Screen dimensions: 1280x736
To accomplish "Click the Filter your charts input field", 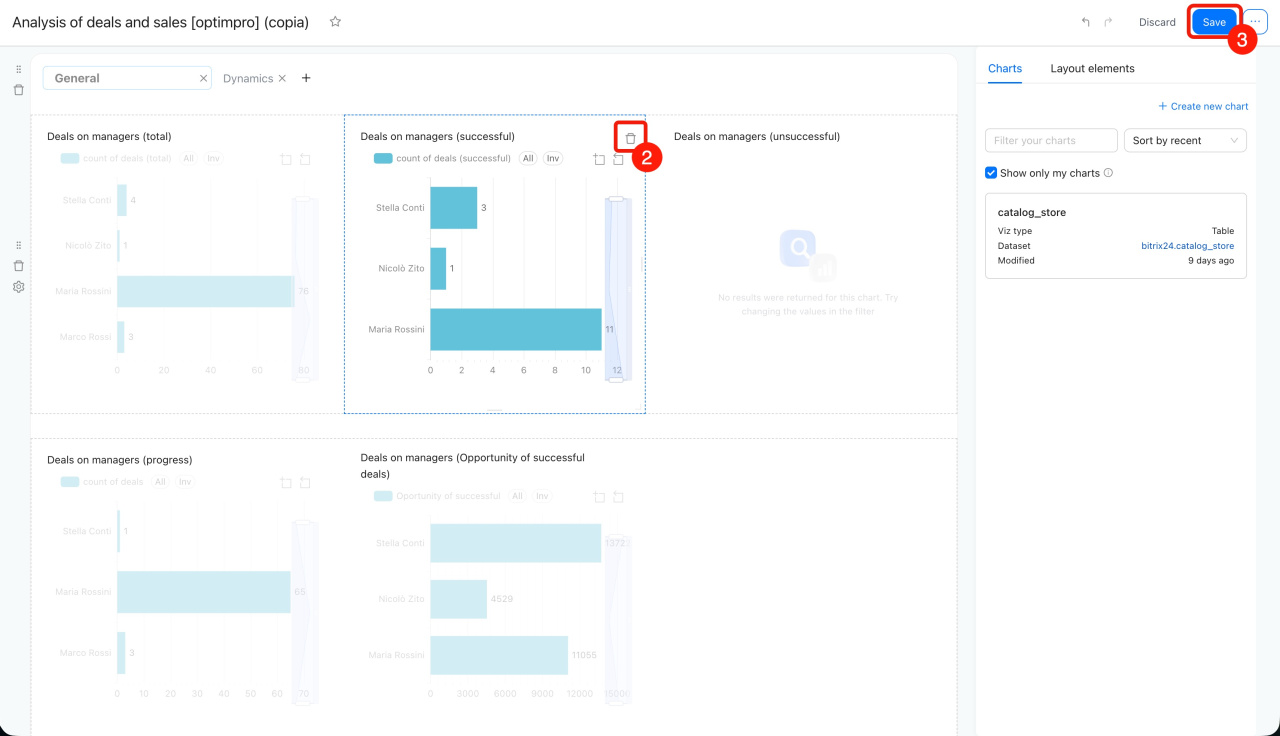I will click(1051, 141).
